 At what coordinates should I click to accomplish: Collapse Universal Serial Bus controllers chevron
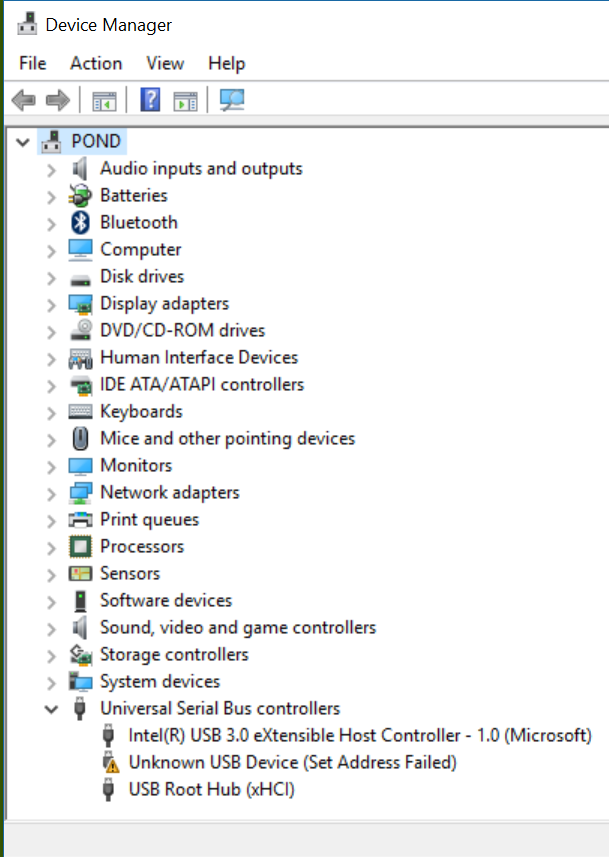point(51,709)
